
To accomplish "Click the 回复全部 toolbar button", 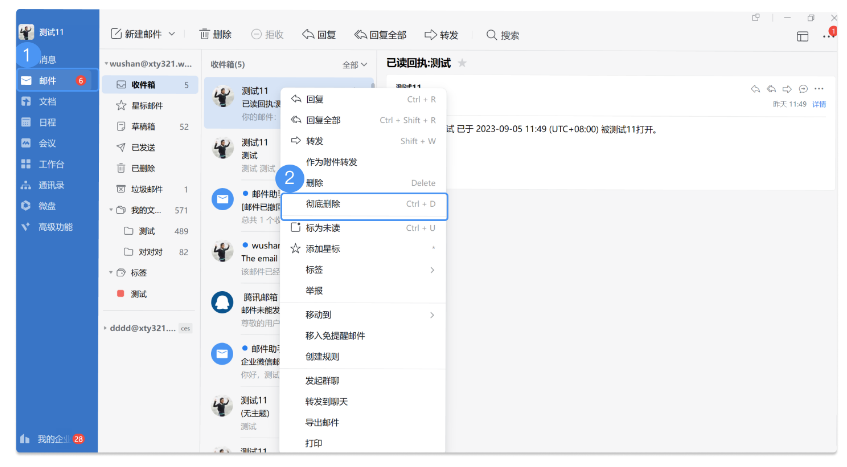I will pyautogui.click(x=380, y=35).
